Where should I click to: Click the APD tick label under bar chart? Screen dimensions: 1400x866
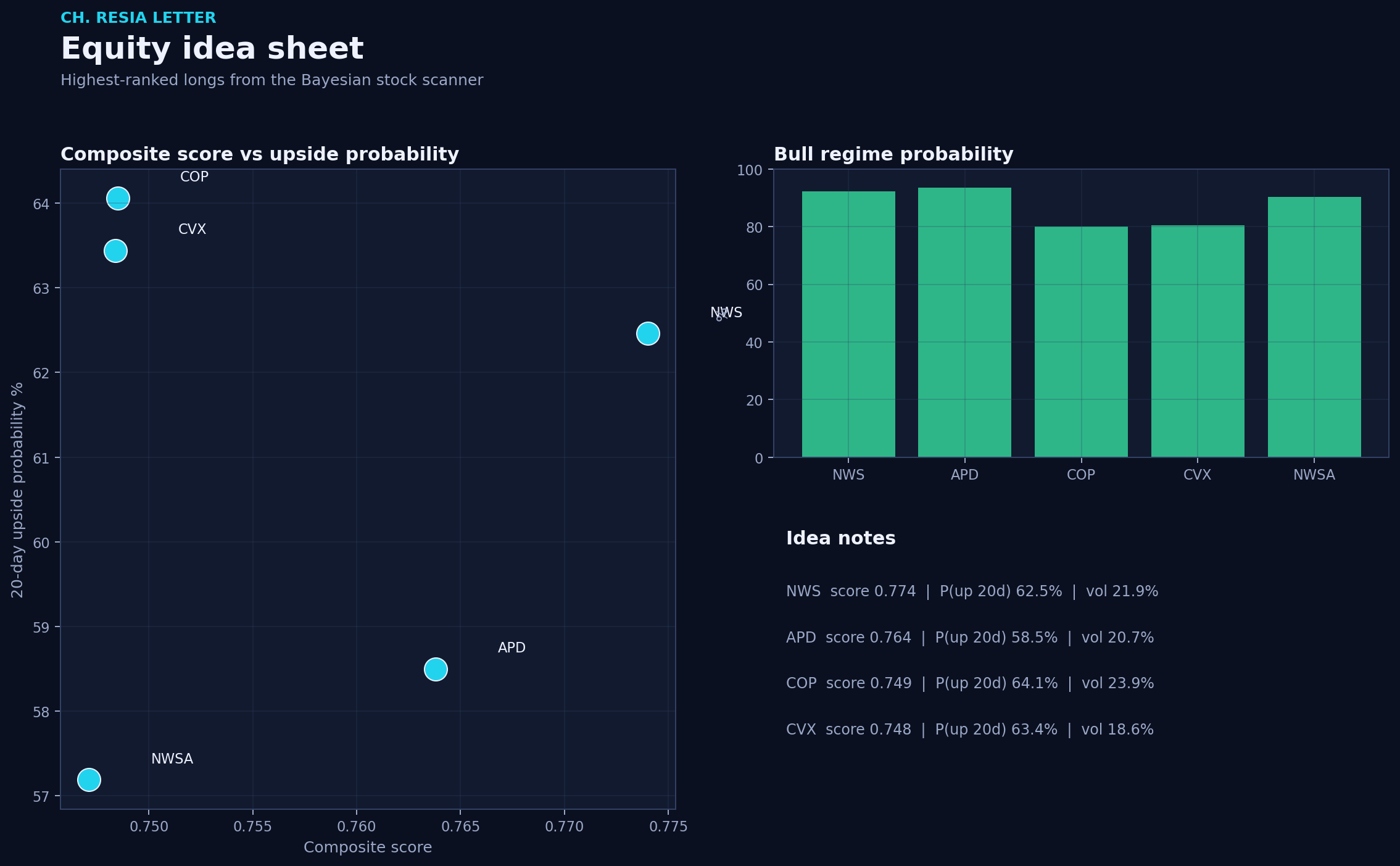tap(964, 475)
